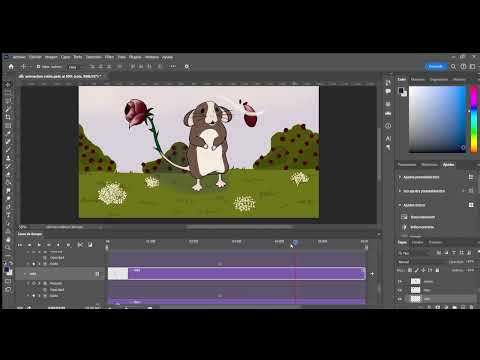Toggle timeline audio playback speaker icon
This screenshot has height=360, width=480.
[58, 245]
